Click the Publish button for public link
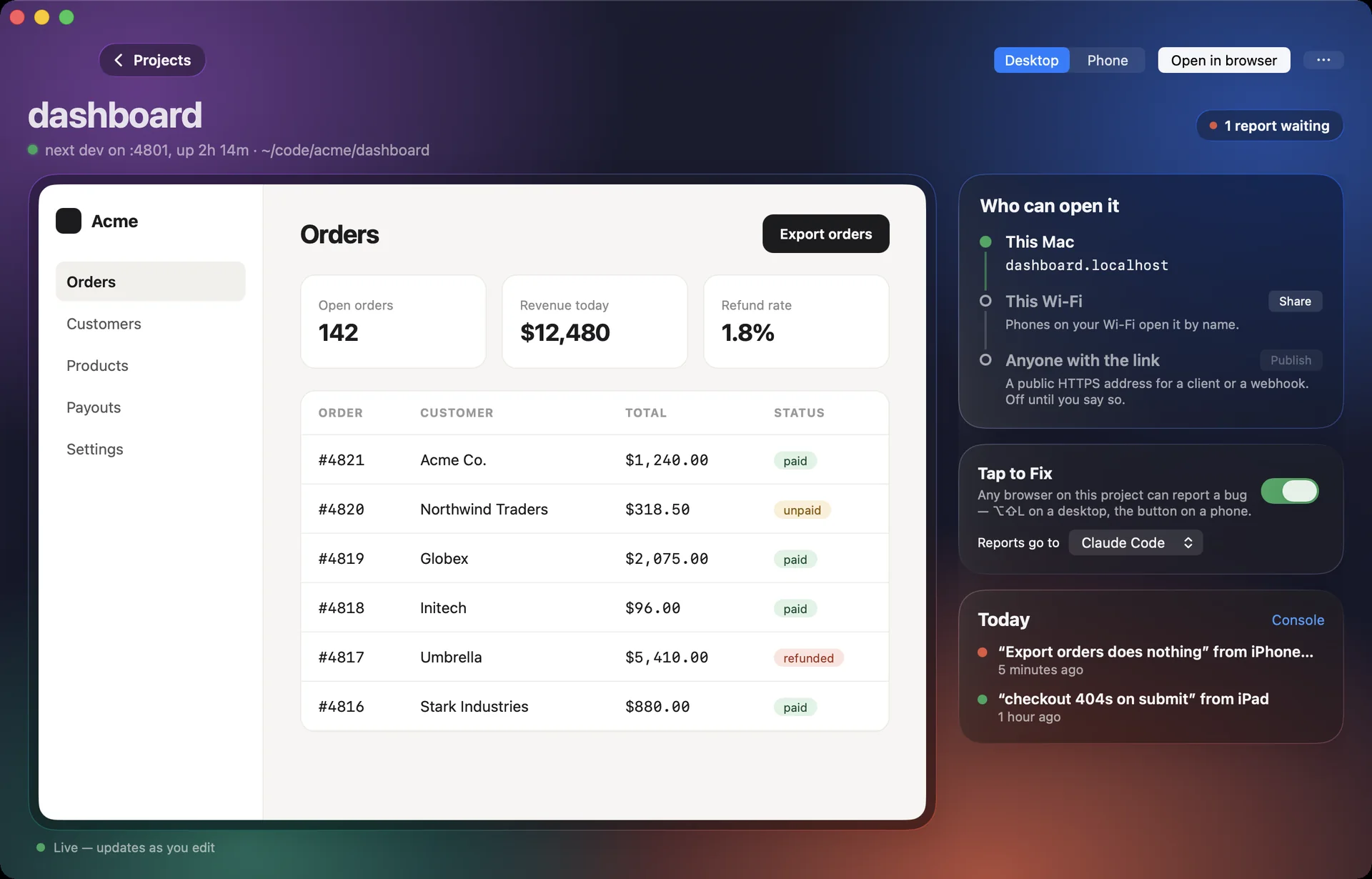The height and width of the screenshot is (879, 1372). pyautogui.click(x=1291, y=360)
